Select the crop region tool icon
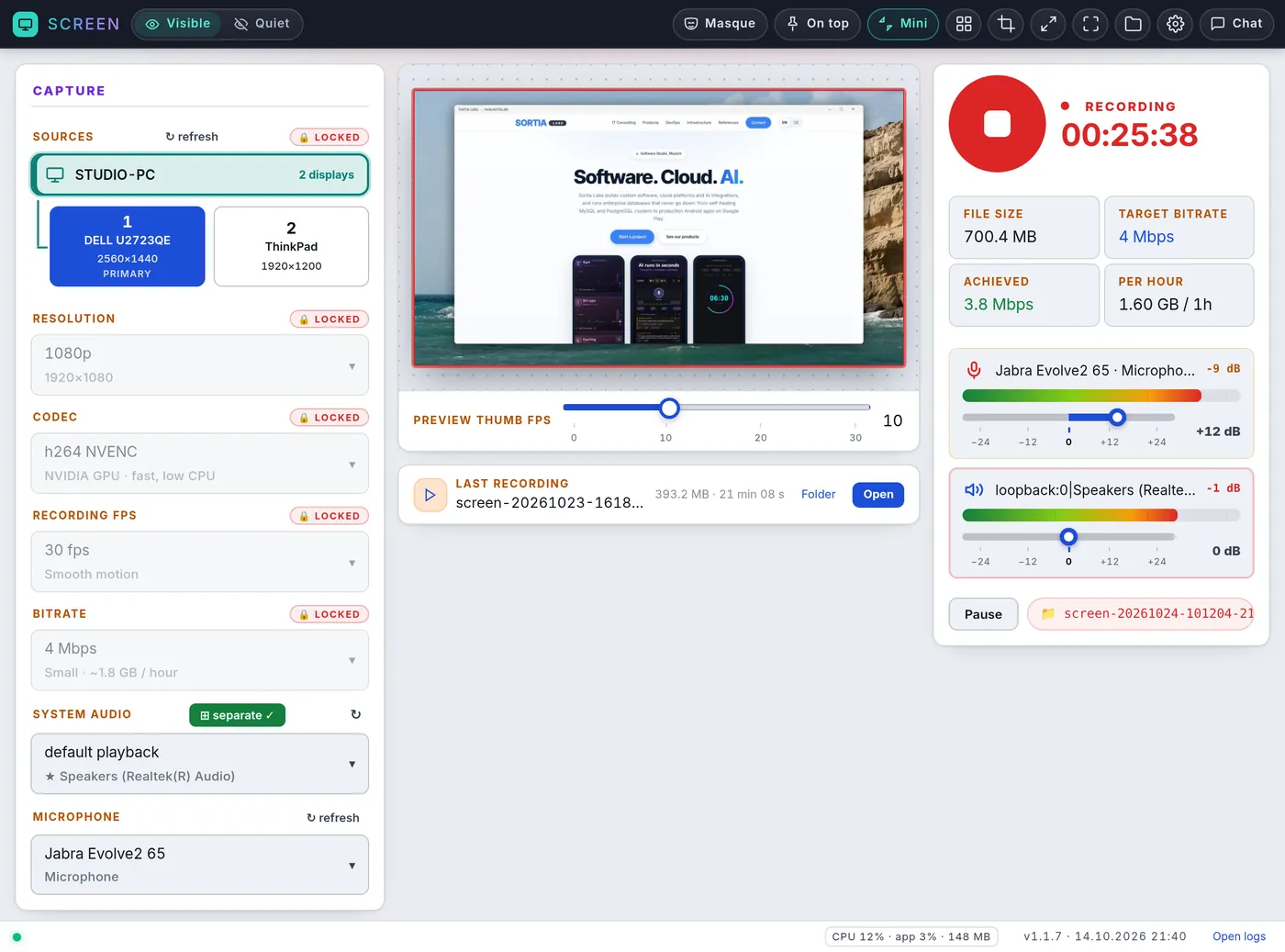Viewport: 1285px width, 952px height. tap(1006, 24)
